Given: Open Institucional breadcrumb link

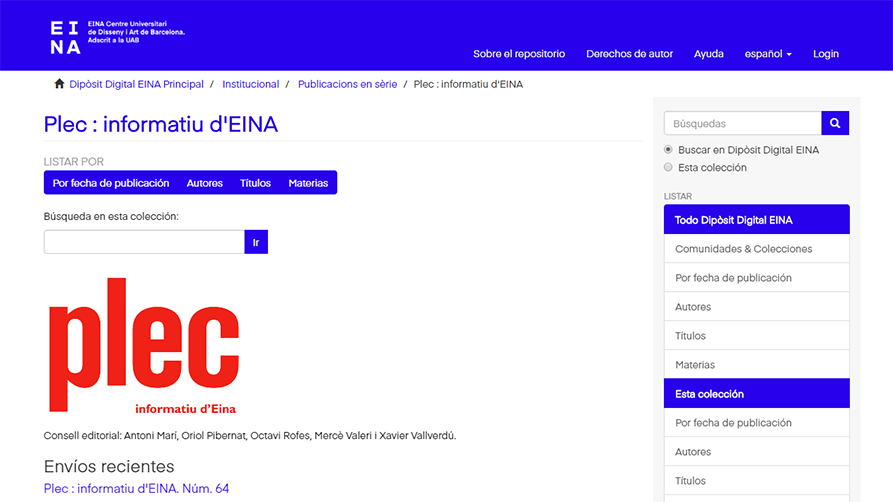Looking at the screenshot, I should click(251, 84).
